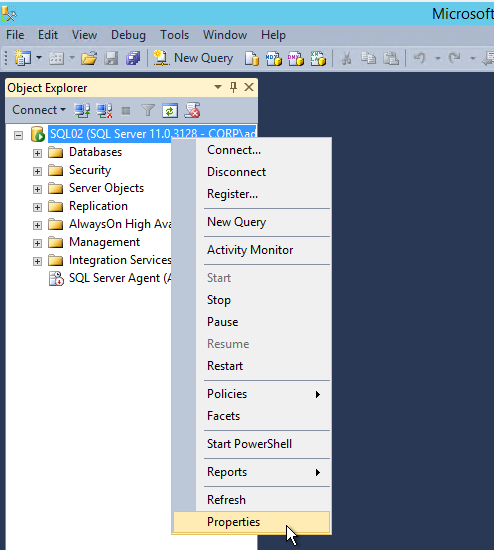Select the SQL Server Agent tree item
This screenshot has width=494, height=550.
(x=110, y=278)
